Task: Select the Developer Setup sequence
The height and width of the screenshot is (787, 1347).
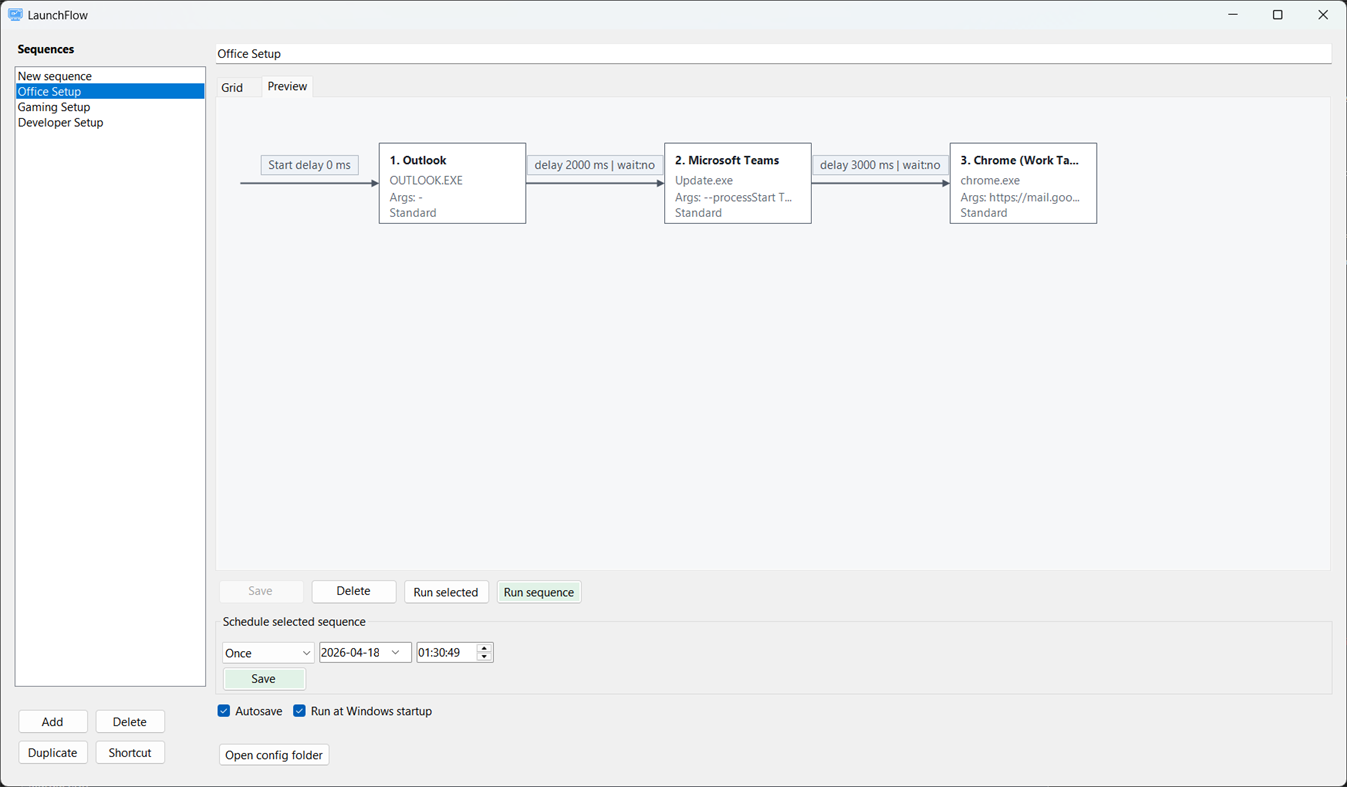Action: [x=110, y=122]
